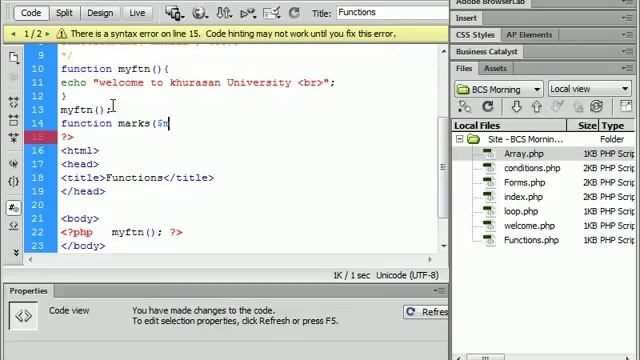
Task: Click Select Parent Tag icon
Action: 13,164
